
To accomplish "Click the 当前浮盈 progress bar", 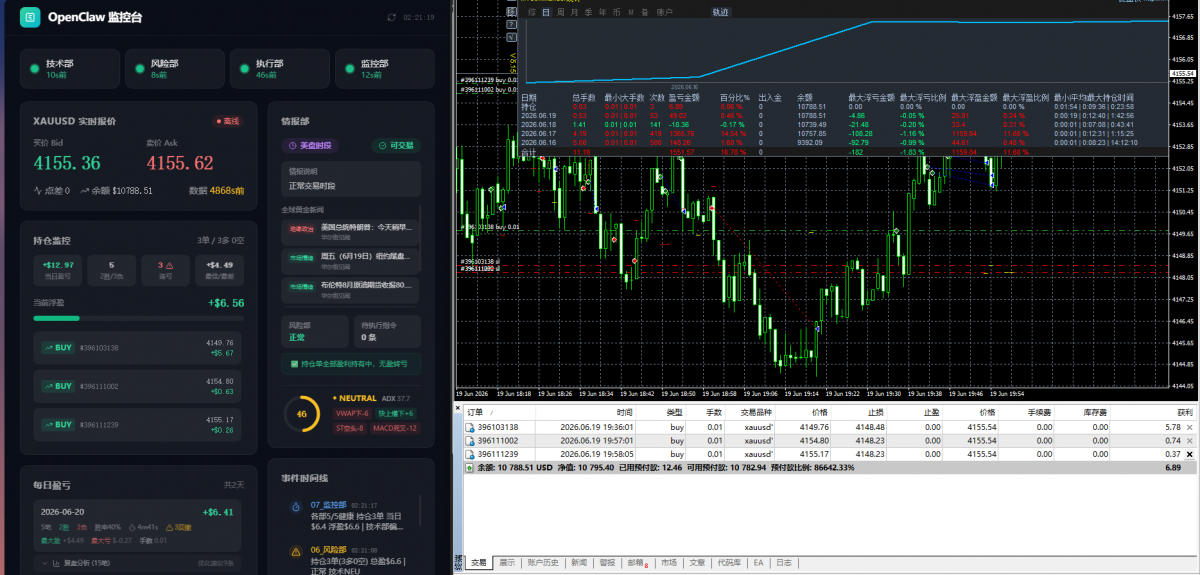I will (x=139, y=318).
